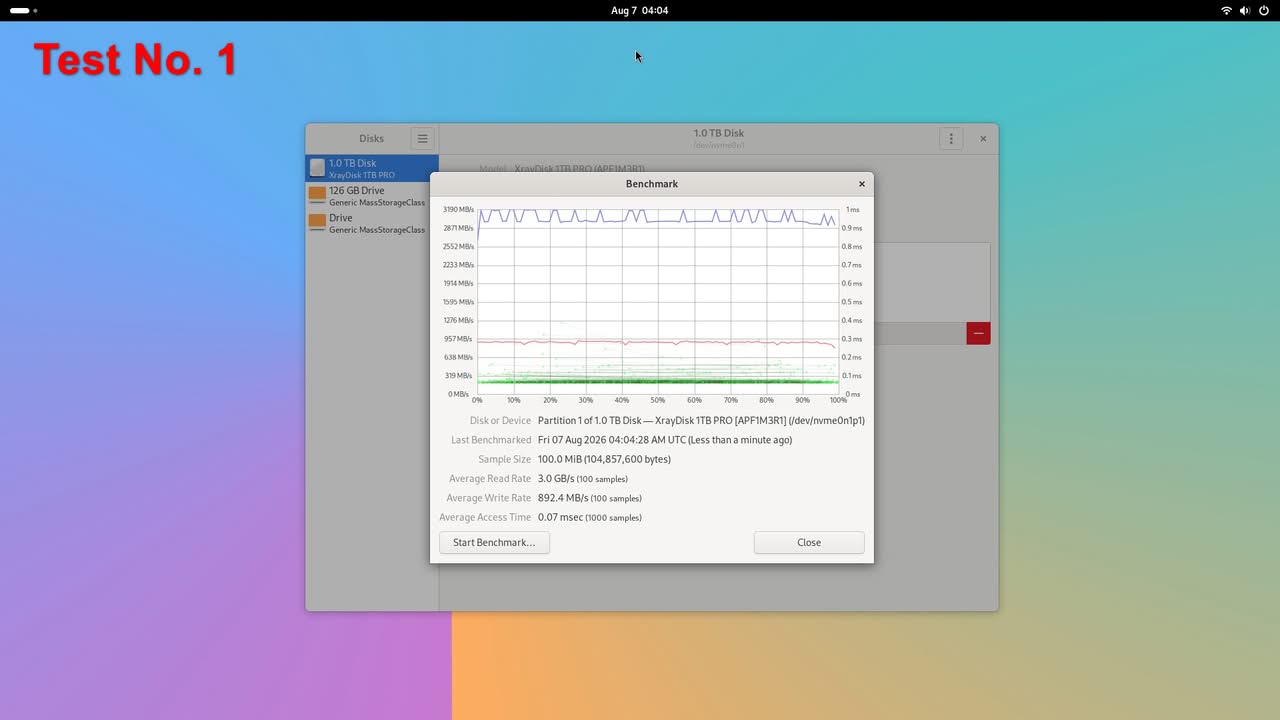Viewport: 1280px width, 720px height.
Task: Click the Wi-Fi status icon
Action: coord(1227,10)
